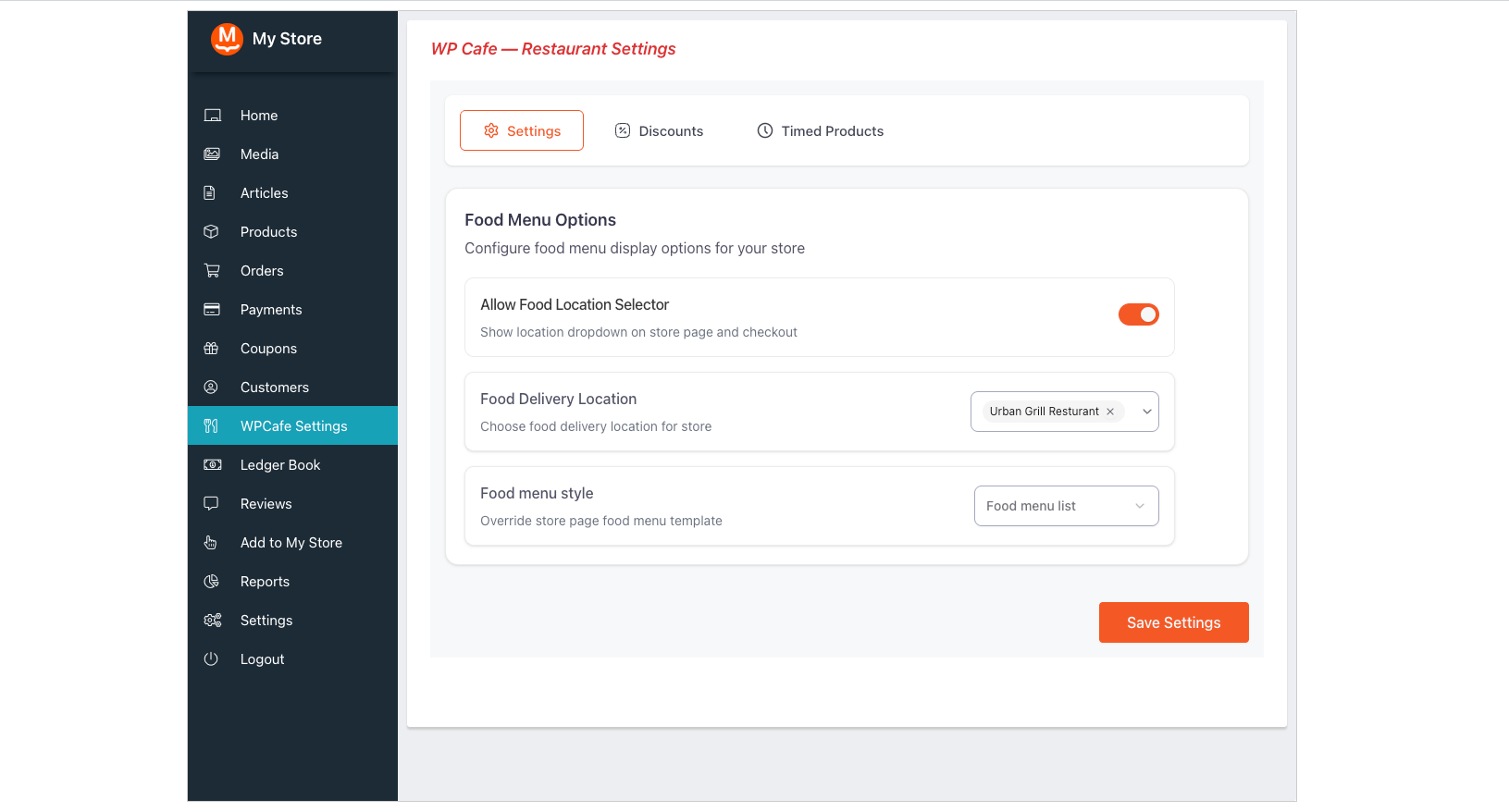
Task: Click the Articles document icon
Action: [210, 193]
